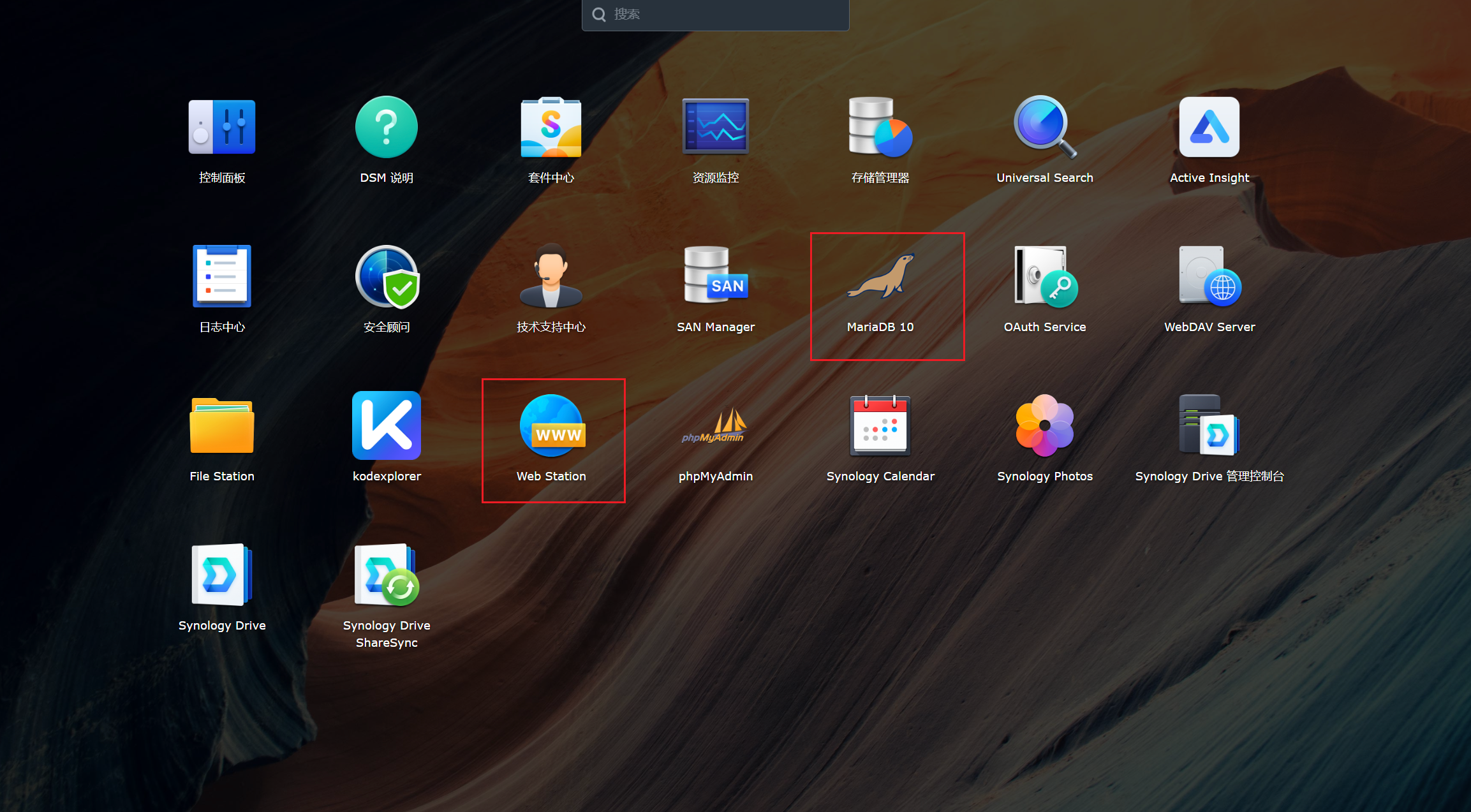
Task: Open the 控制面板 control panel icon
Action: point(222,127)
